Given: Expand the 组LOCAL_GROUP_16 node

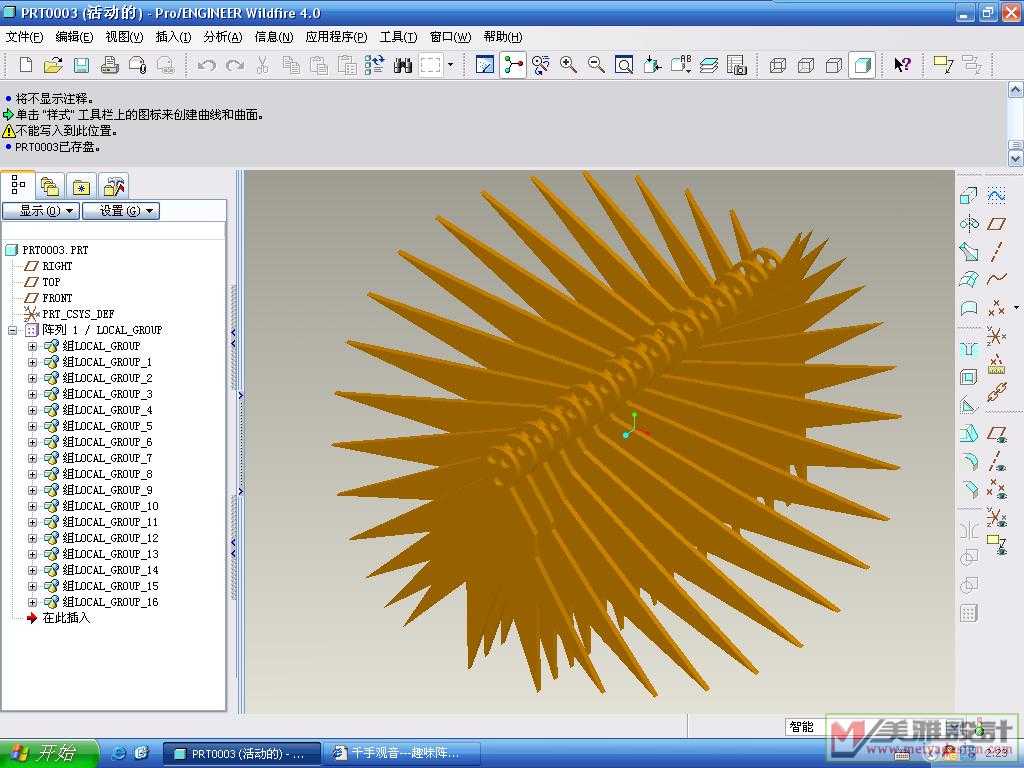Looking at the screenshot, I should tap(32, 602).
